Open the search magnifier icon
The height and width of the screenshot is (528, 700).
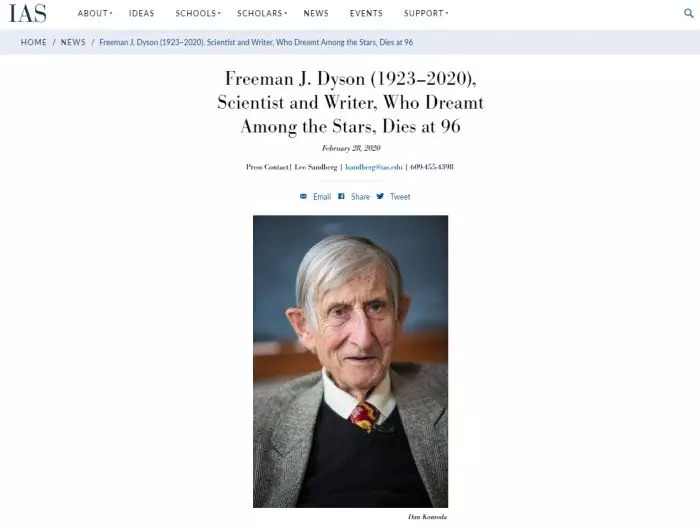(x=688, y=13)
